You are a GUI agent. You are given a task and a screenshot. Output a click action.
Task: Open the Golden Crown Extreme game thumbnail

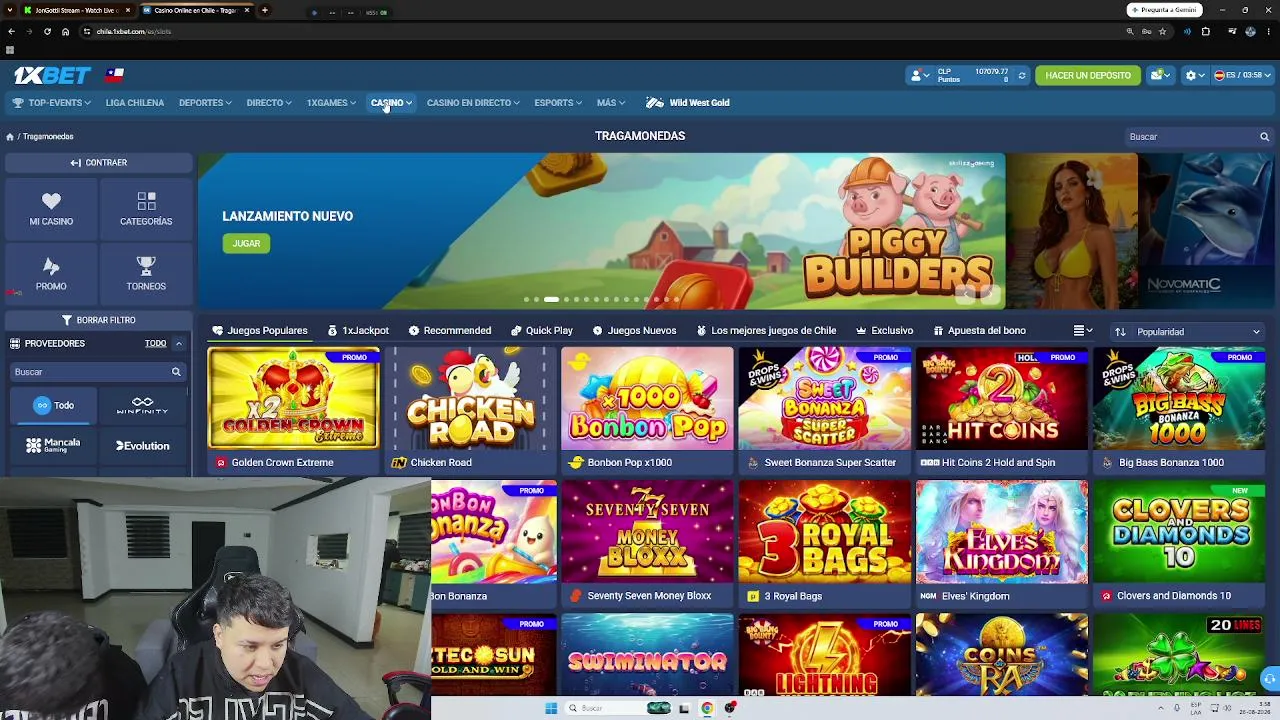click(293, 399)
